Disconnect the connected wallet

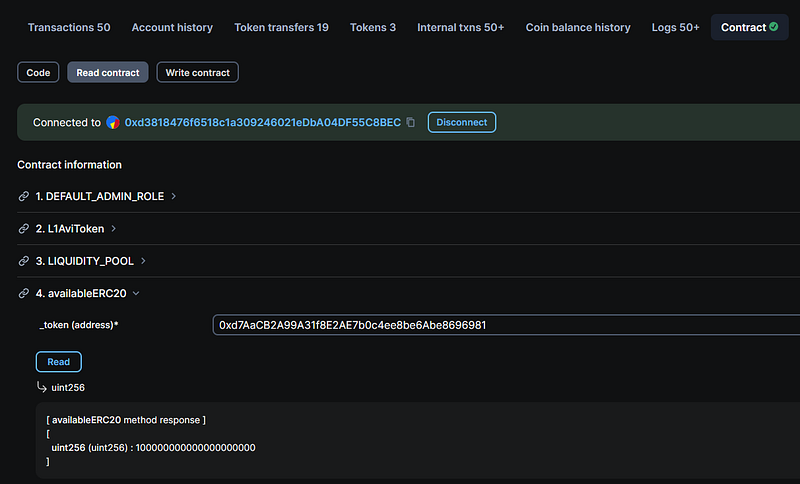pyautogui.click(x=462, y=122)
